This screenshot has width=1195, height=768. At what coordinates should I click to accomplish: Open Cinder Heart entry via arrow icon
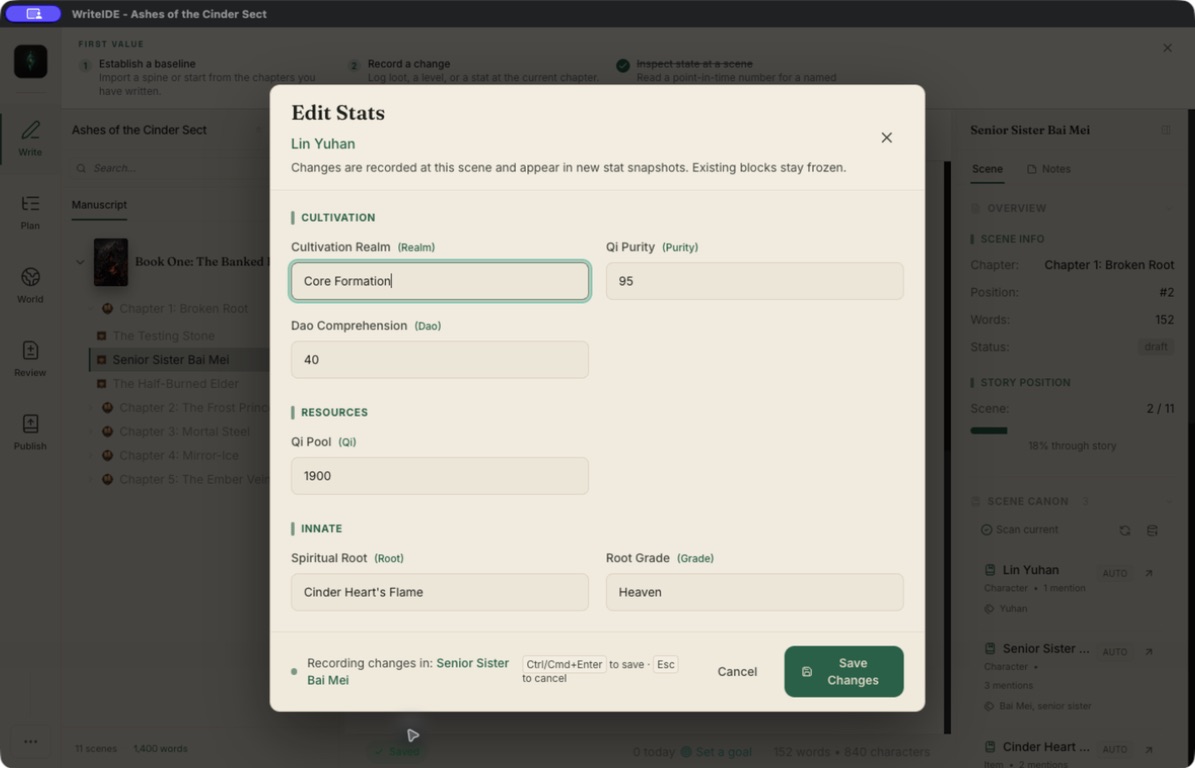click(1149, 750)
